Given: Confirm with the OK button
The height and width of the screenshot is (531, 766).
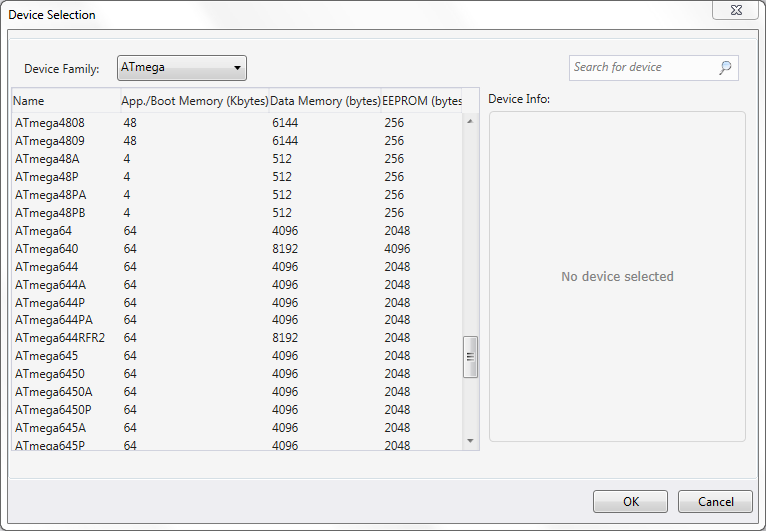Looking at the screenshot, I should 630,502.
